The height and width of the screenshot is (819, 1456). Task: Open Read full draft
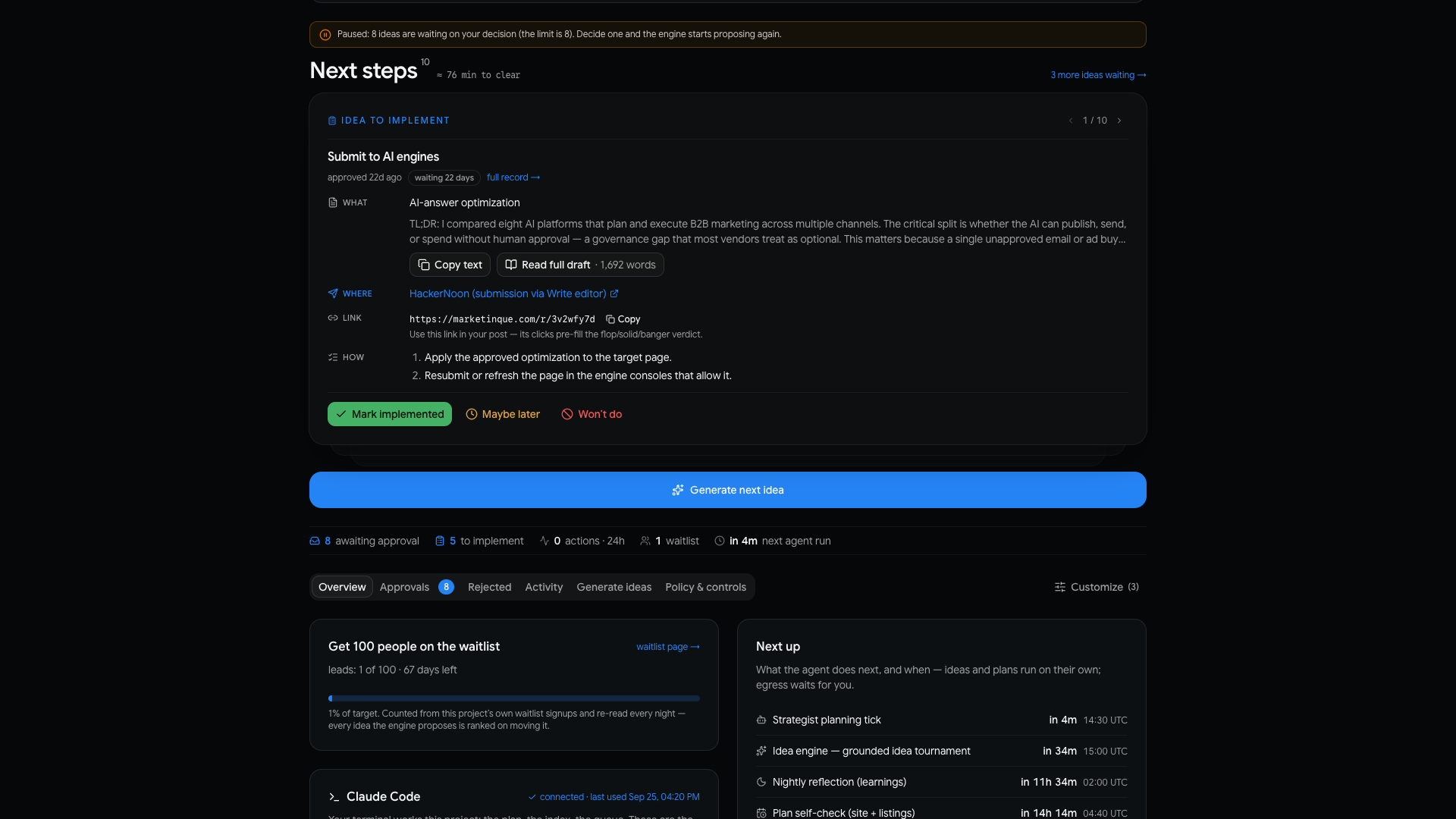[x=580, y=265]
